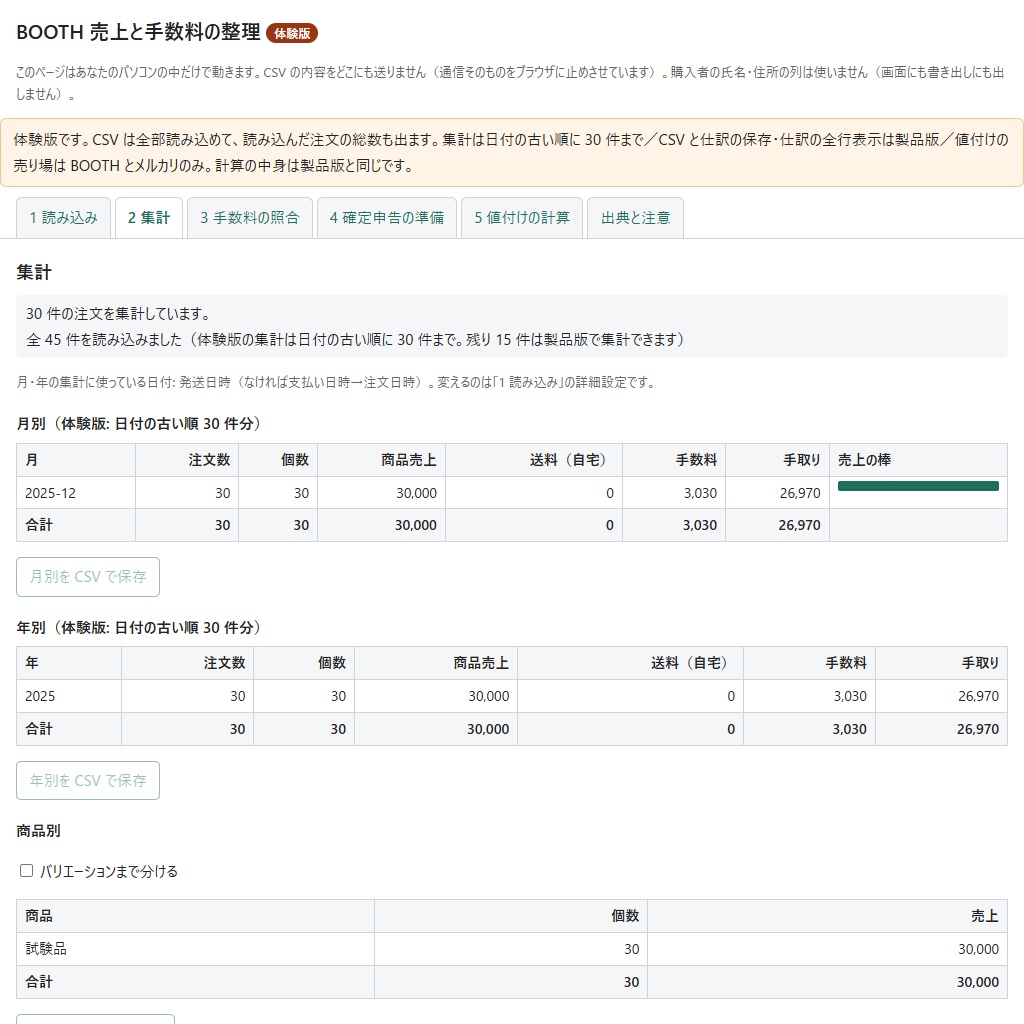Select the 2 集計 tab
Viewport: 1024px width, 1024px height.
149,217
